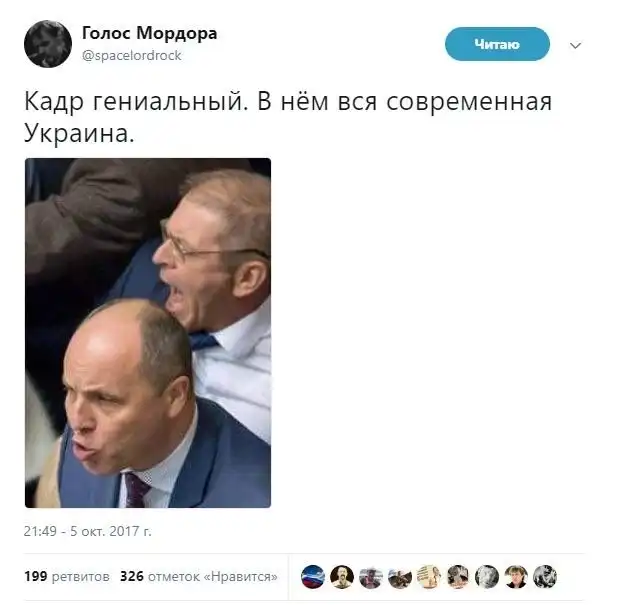Screen dimensions: 622x605
Task: Open the second liker avatar with mustached man
Action: [x=342, y=576]
